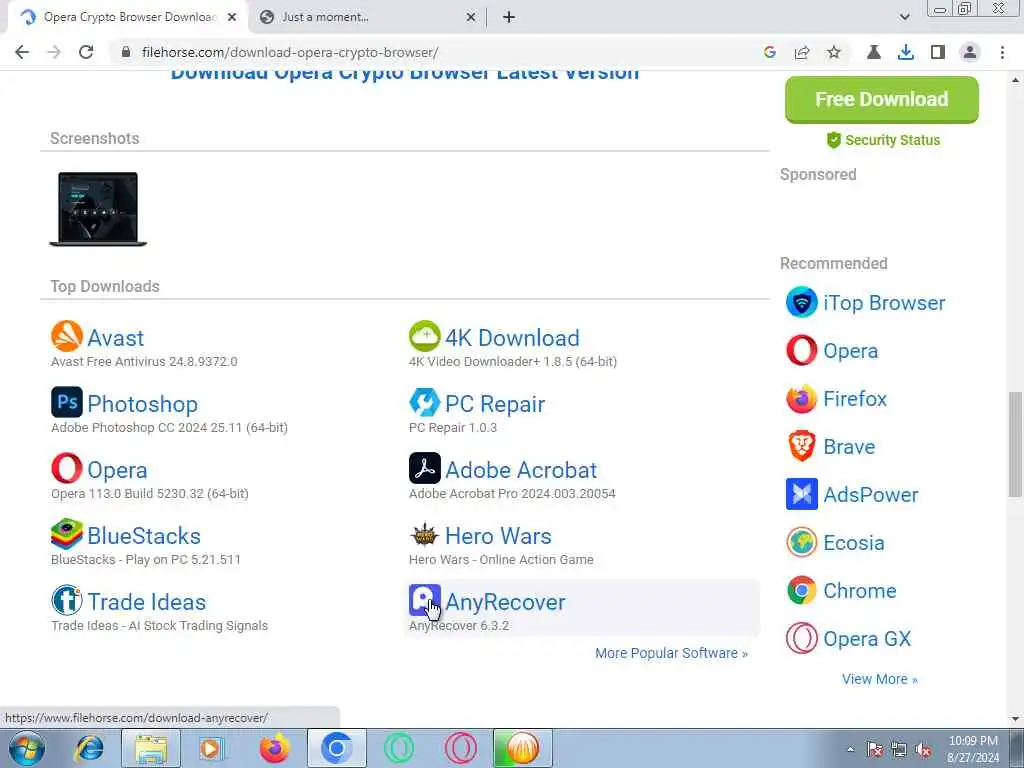This screenshot has width=1024, height=768.
Task: Open Firefox from the taskbar
Action: (x=274, y=748)
